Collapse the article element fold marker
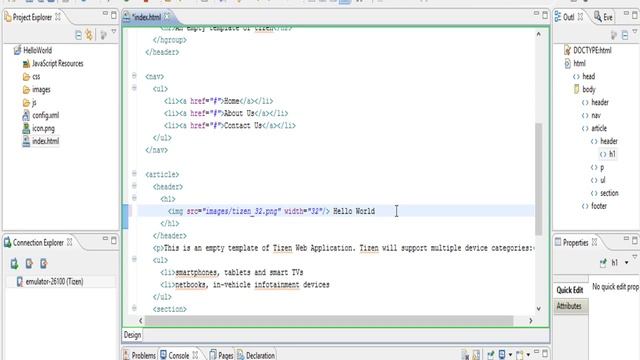The image size is (640, 360). click(134, 173)
